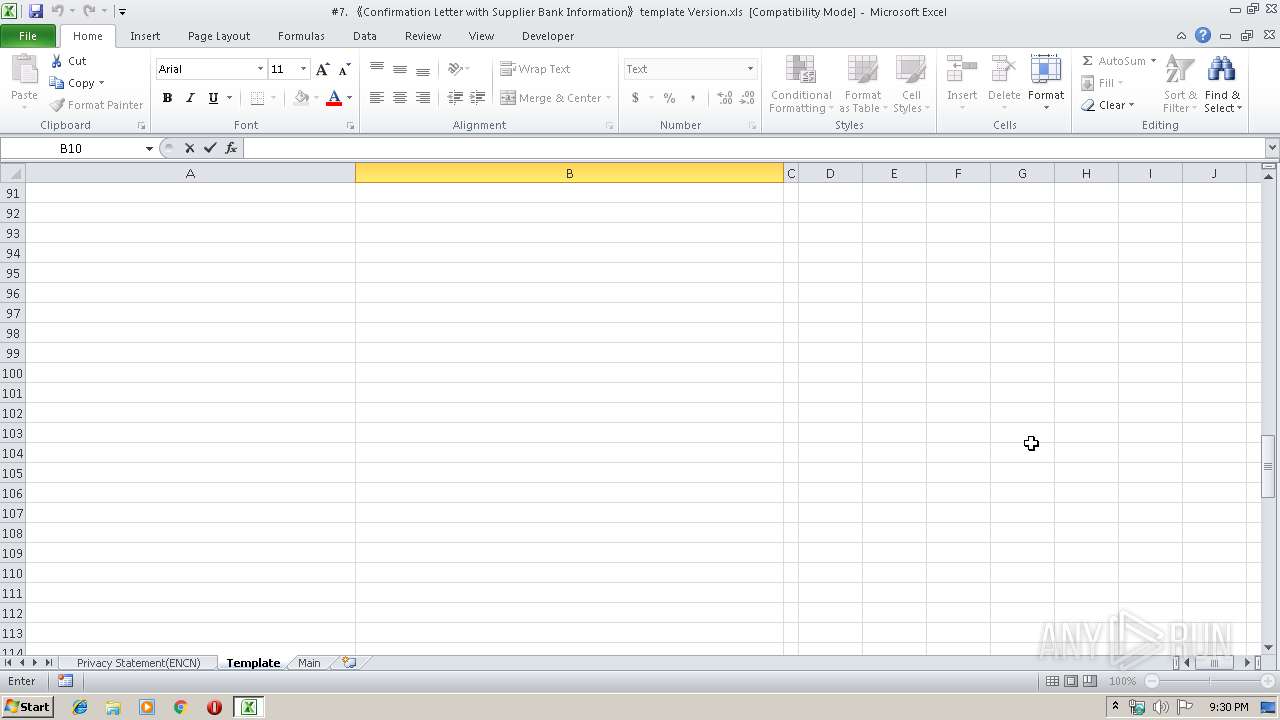Viewport: 1280px width, 720px height.
Task: Open Insert Function fx dialog
Action: pos(231,148)
